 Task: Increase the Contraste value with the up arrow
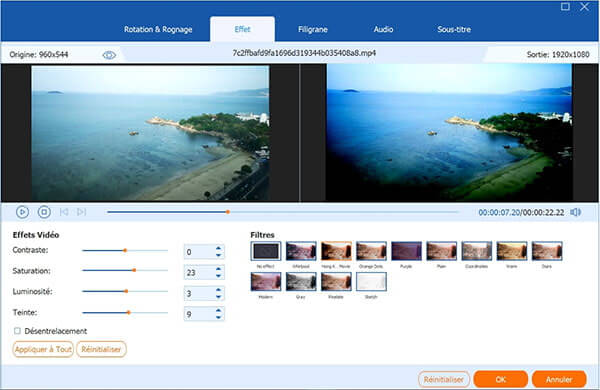218,248
